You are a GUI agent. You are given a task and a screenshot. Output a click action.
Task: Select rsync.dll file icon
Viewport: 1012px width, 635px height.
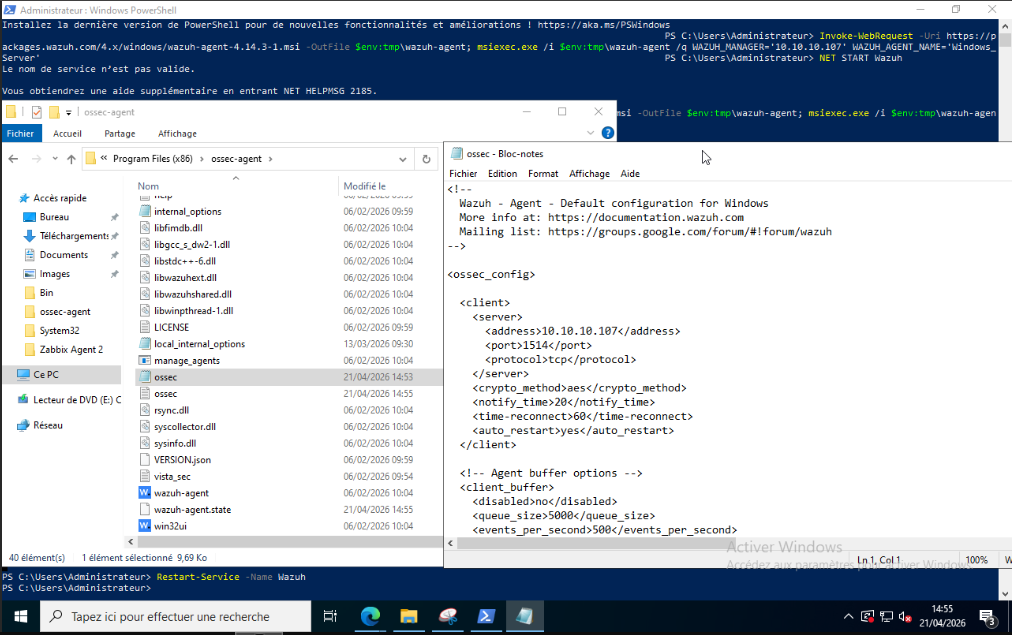tap(145, 410)
